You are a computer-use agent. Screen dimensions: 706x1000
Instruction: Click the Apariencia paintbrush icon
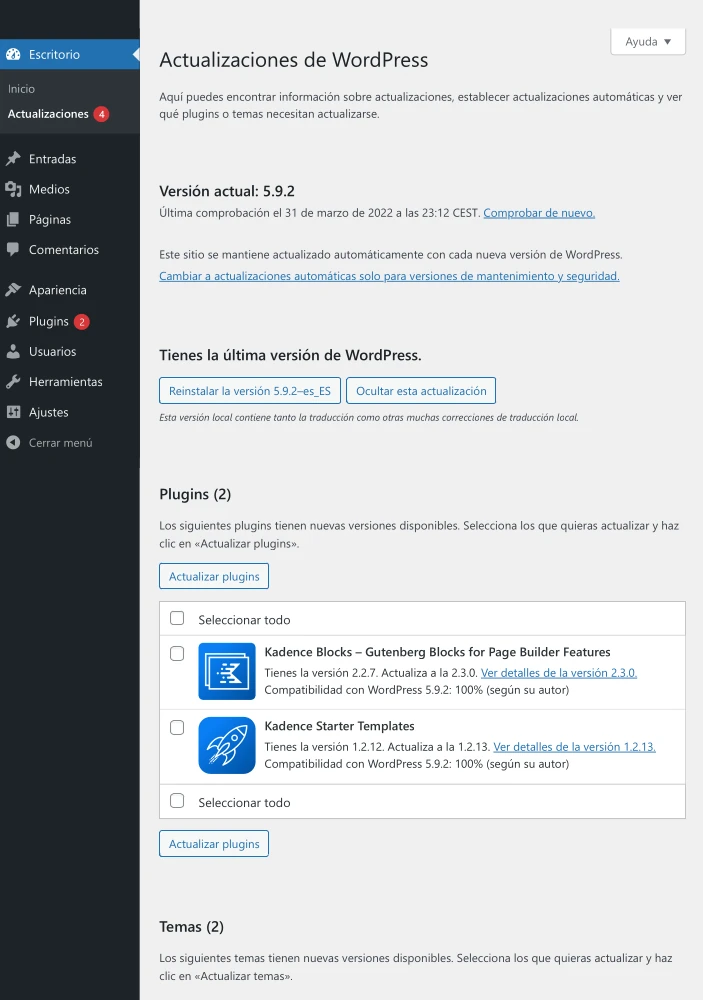[x=13, y=290]
